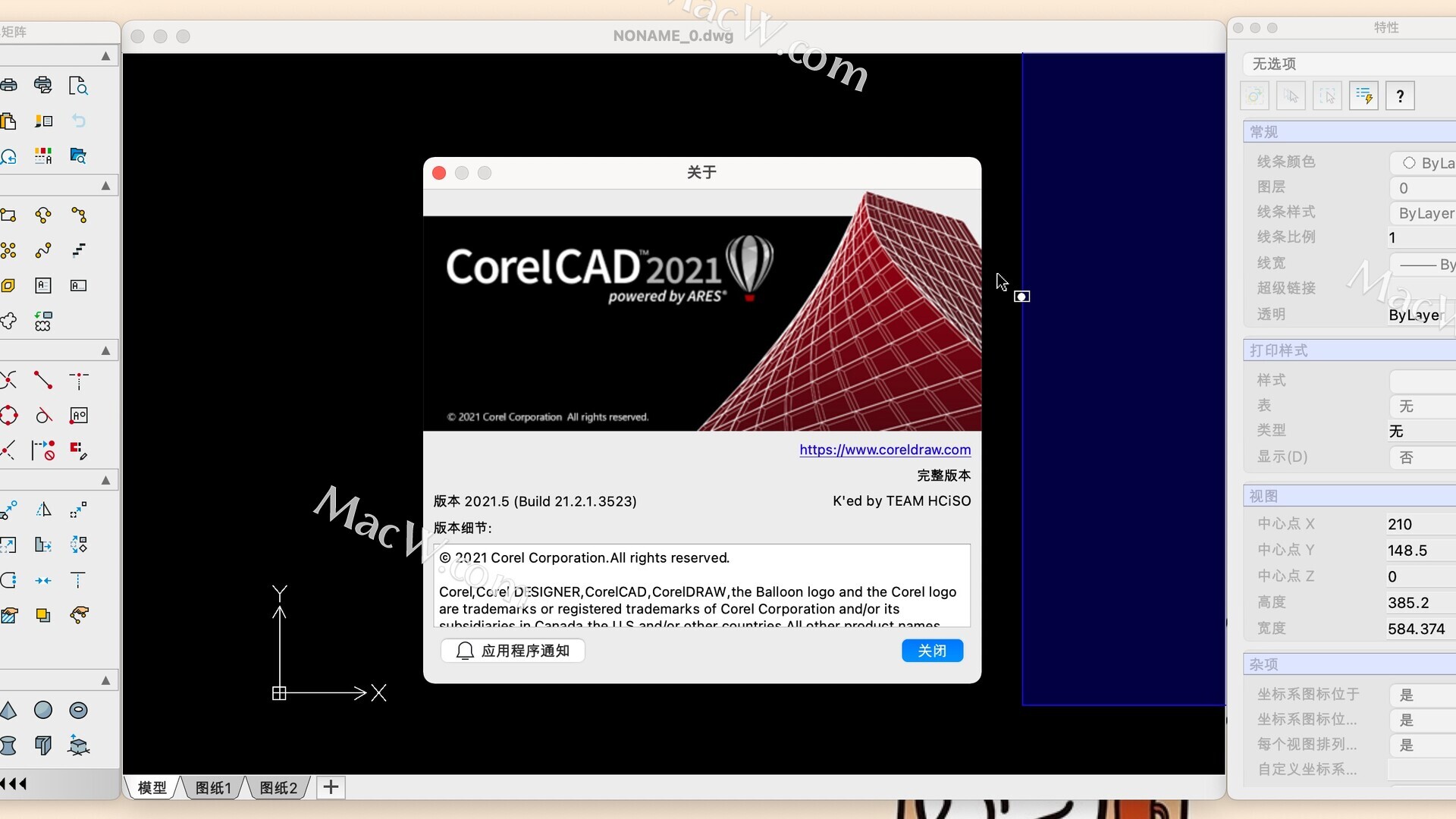Click the cloud with green arrow icon

click(x=43, y=321)
